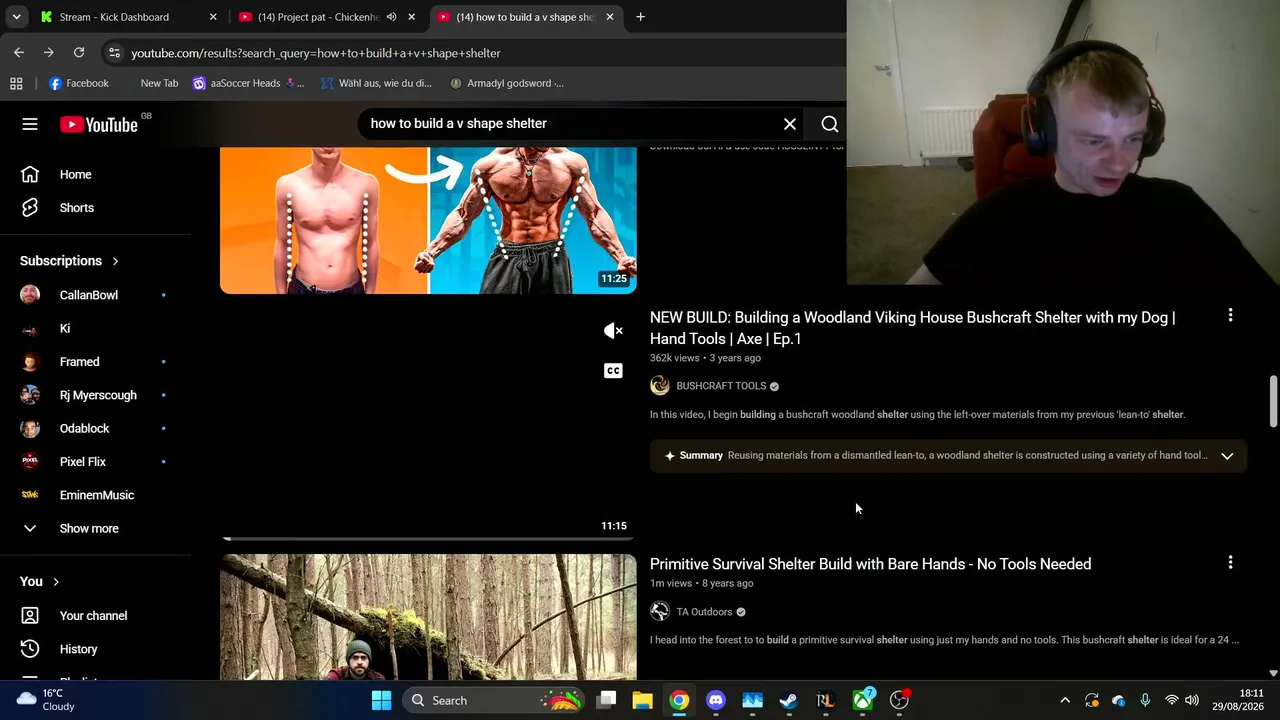Go to the YouTube logo homepage
Image resolution: width=1280 pixels, height=720 pixels.
click(x=98, y=124)
